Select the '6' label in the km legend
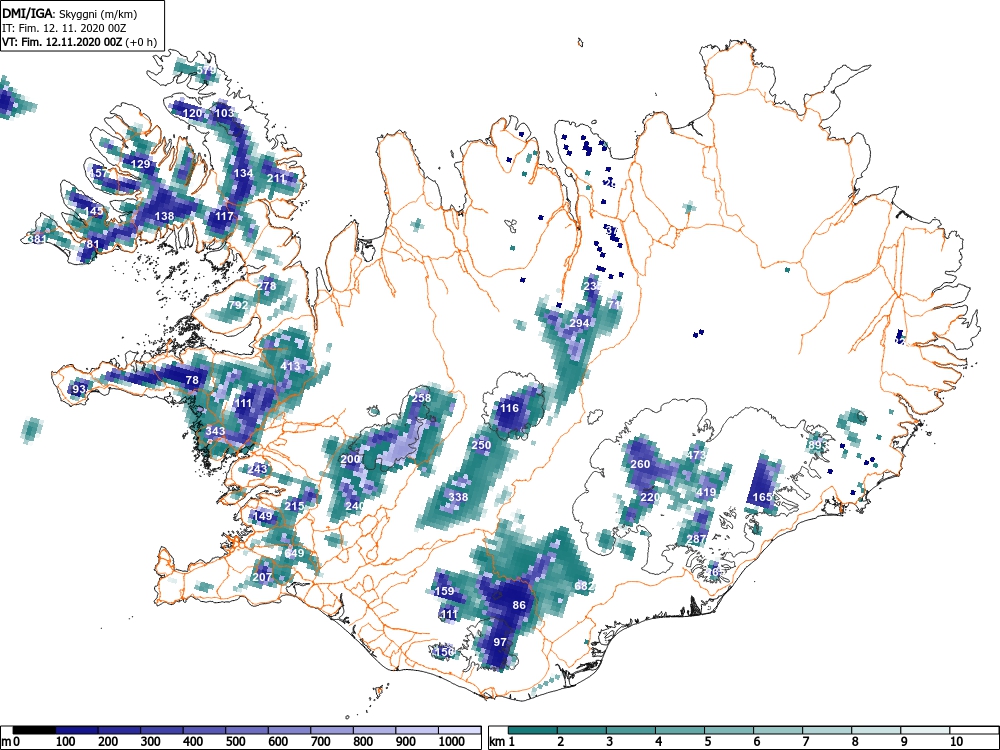1000x750 pixels. point(757,742)
